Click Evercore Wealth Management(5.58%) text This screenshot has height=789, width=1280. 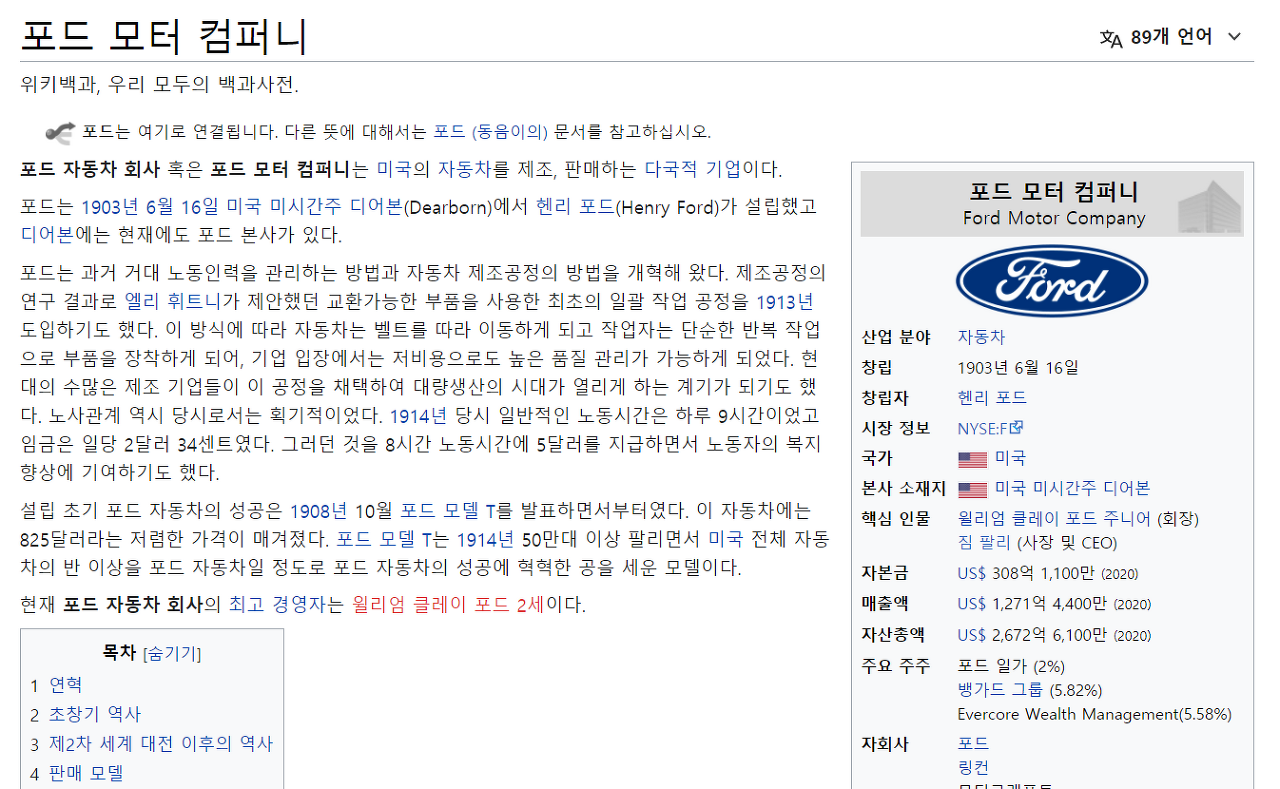(x=1095, y=714)
